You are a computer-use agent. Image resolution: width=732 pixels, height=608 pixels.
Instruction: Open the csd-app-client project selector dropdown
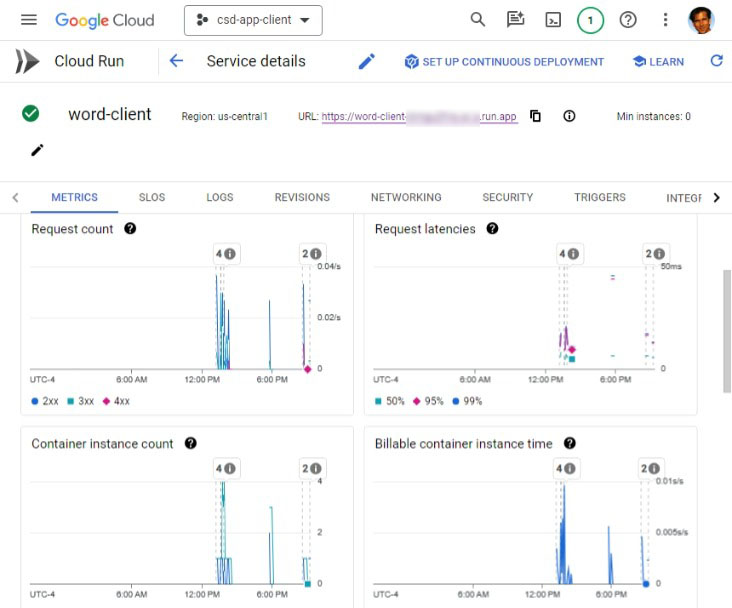pos(253,20)
